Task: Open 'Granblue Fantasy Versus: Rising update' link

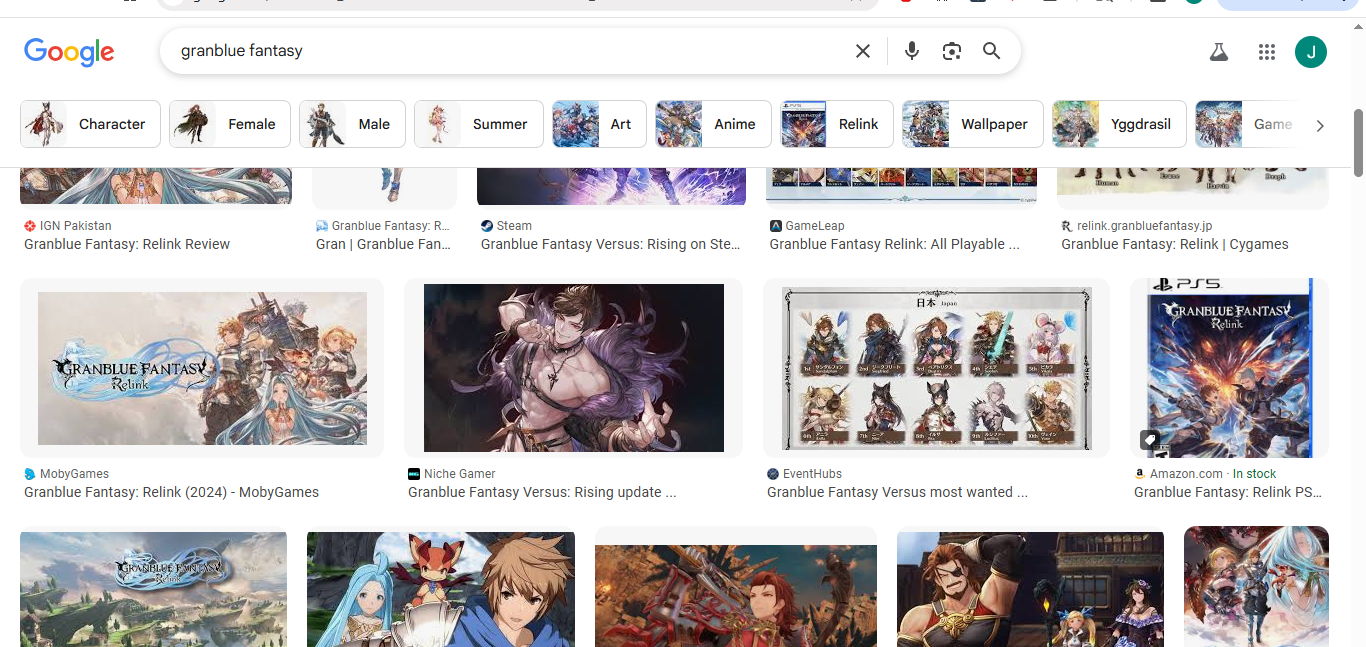Action: 542,492
